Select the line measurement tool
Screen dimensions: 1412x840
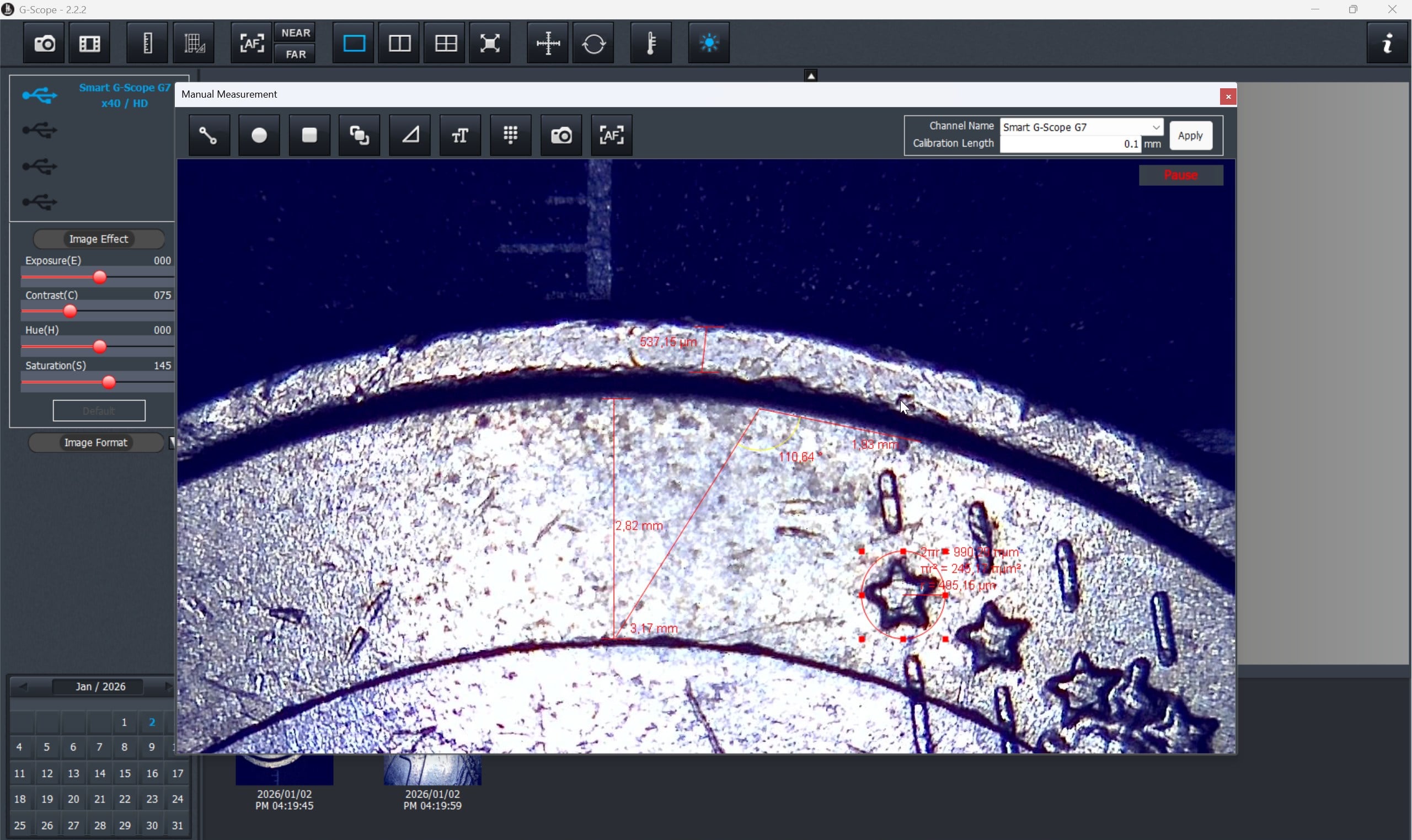point(209,135)
